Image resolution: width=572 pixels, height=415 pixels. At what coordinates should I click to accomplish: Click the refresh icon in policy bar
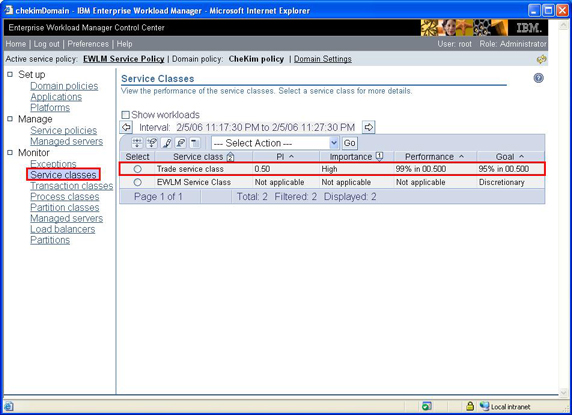(x=542, y=59)
